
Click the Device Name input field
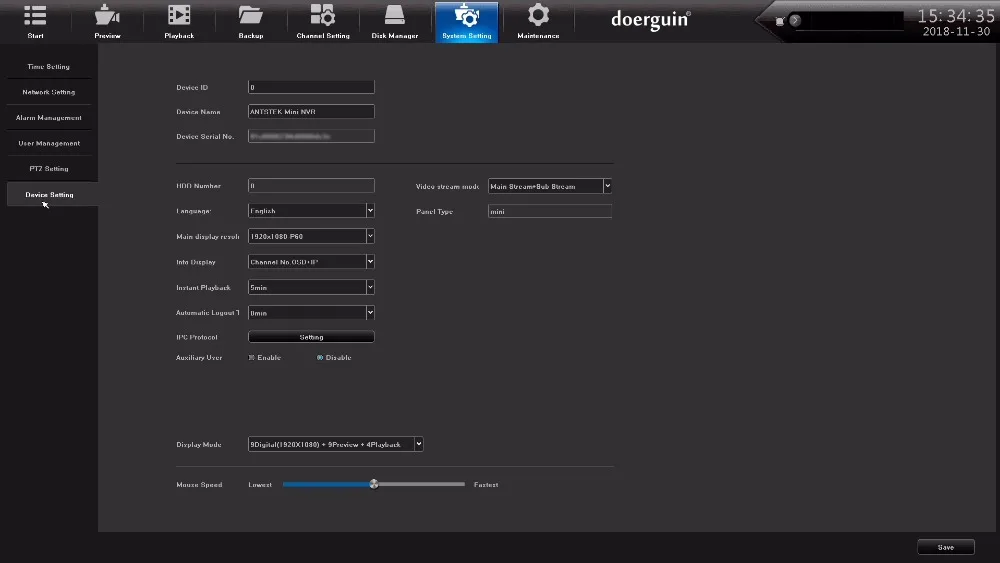point(311,112)
